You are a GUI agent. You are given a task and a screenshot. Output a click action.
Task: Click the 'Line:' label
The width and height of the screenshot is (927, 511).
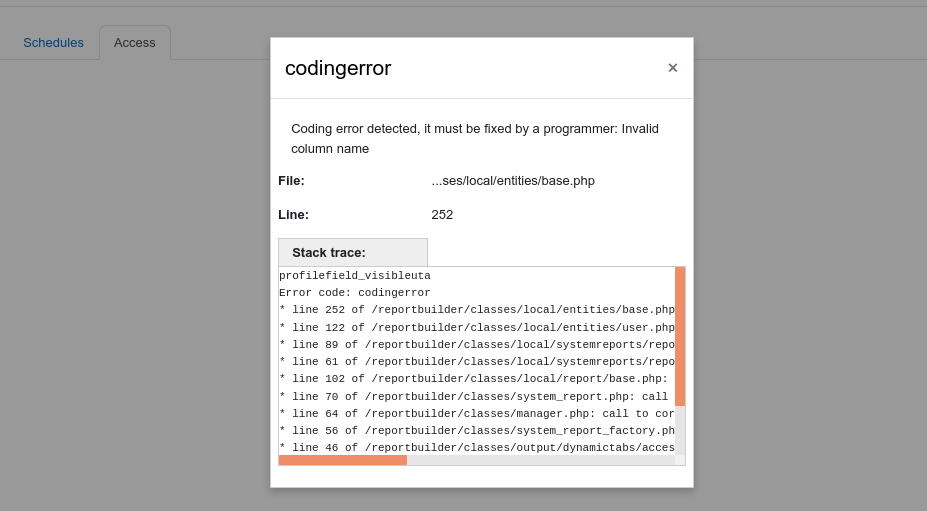(x=293, y=215)
